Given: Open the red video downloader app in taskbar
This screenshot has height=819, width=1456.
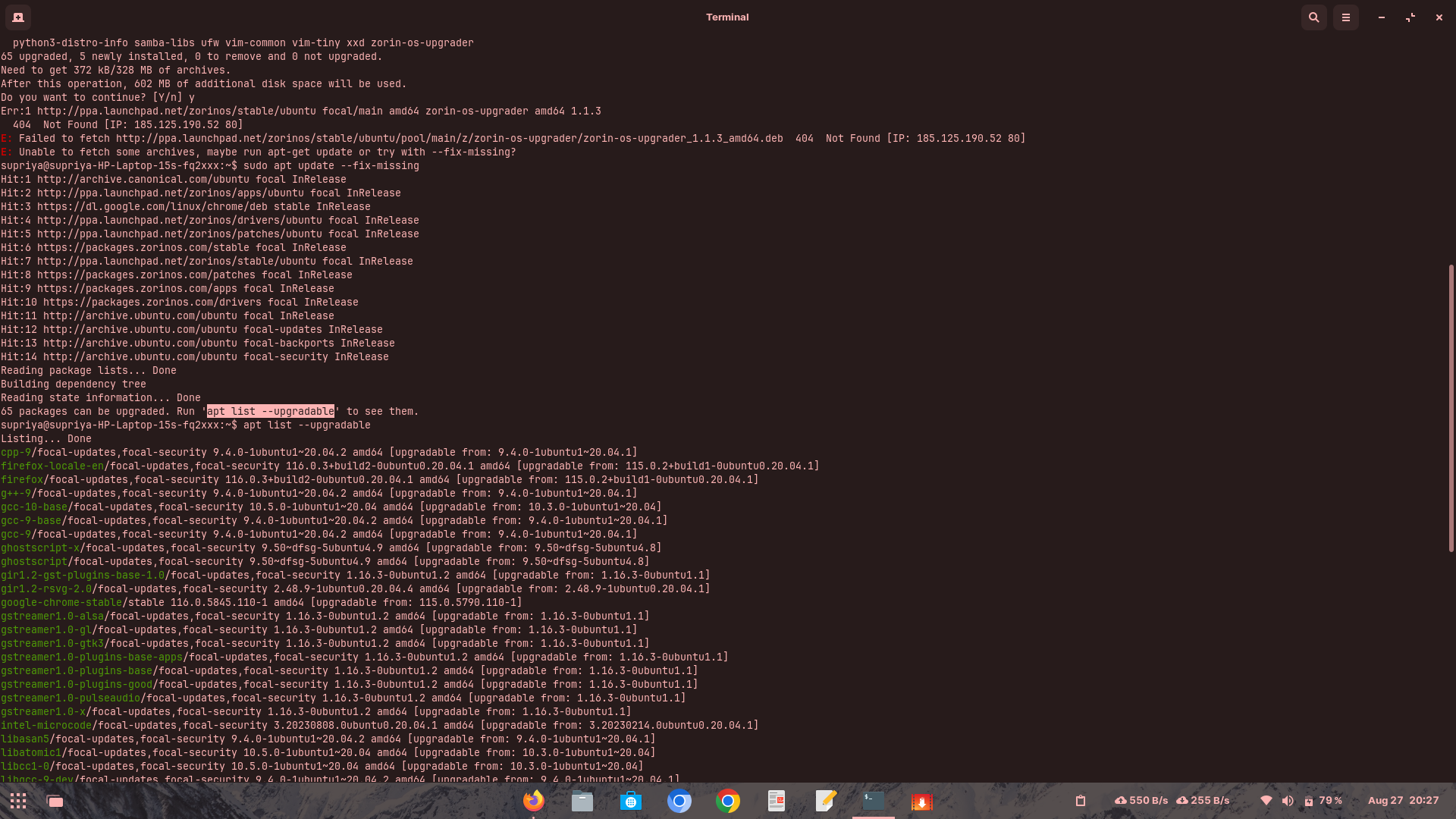Looking at the screenshot, I should pos(922,801).
